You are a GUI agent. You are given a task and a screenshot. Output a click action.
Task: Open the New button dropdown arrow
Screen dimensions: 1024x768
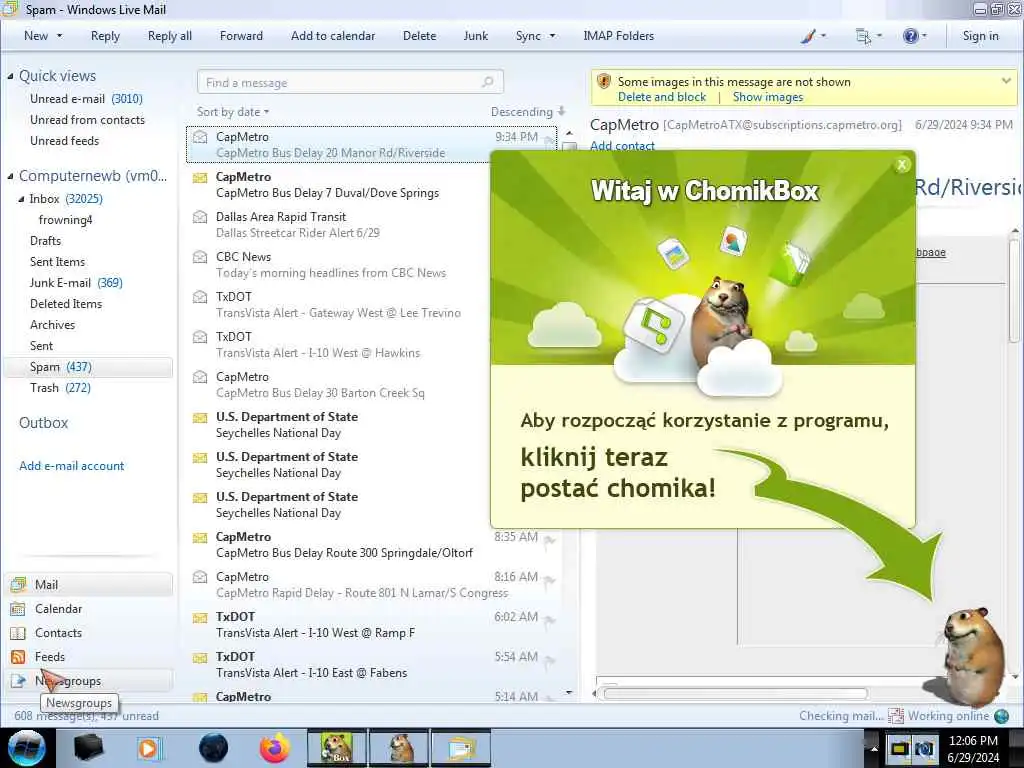(59, 36)
